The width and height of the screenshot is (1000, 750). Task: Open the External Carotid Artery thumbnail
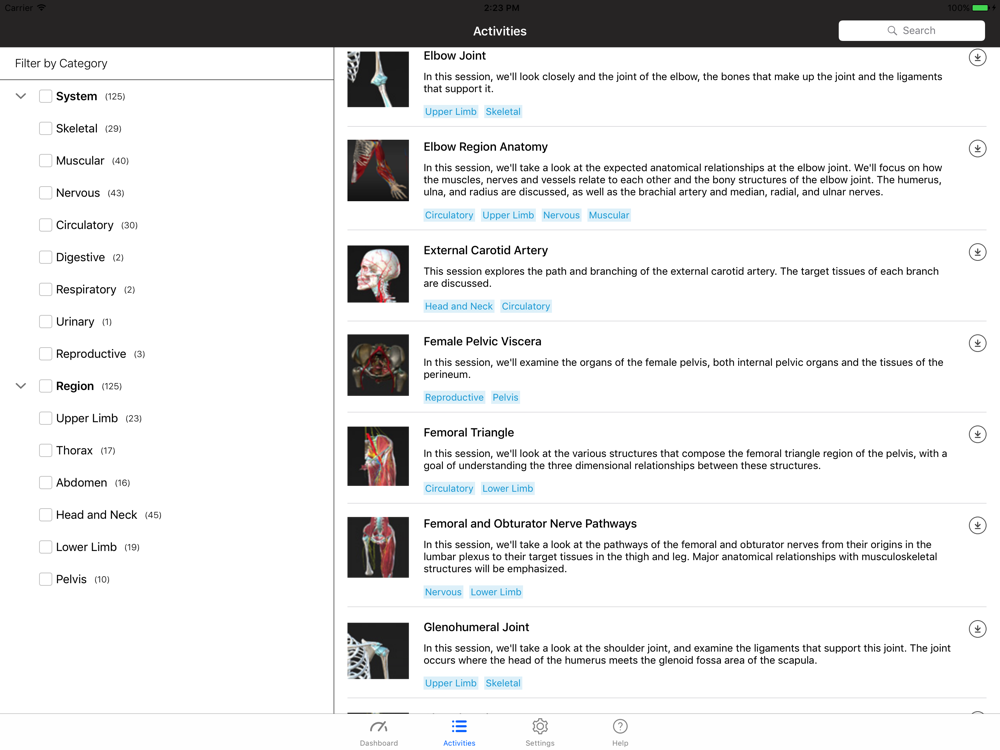pos(378,274)
